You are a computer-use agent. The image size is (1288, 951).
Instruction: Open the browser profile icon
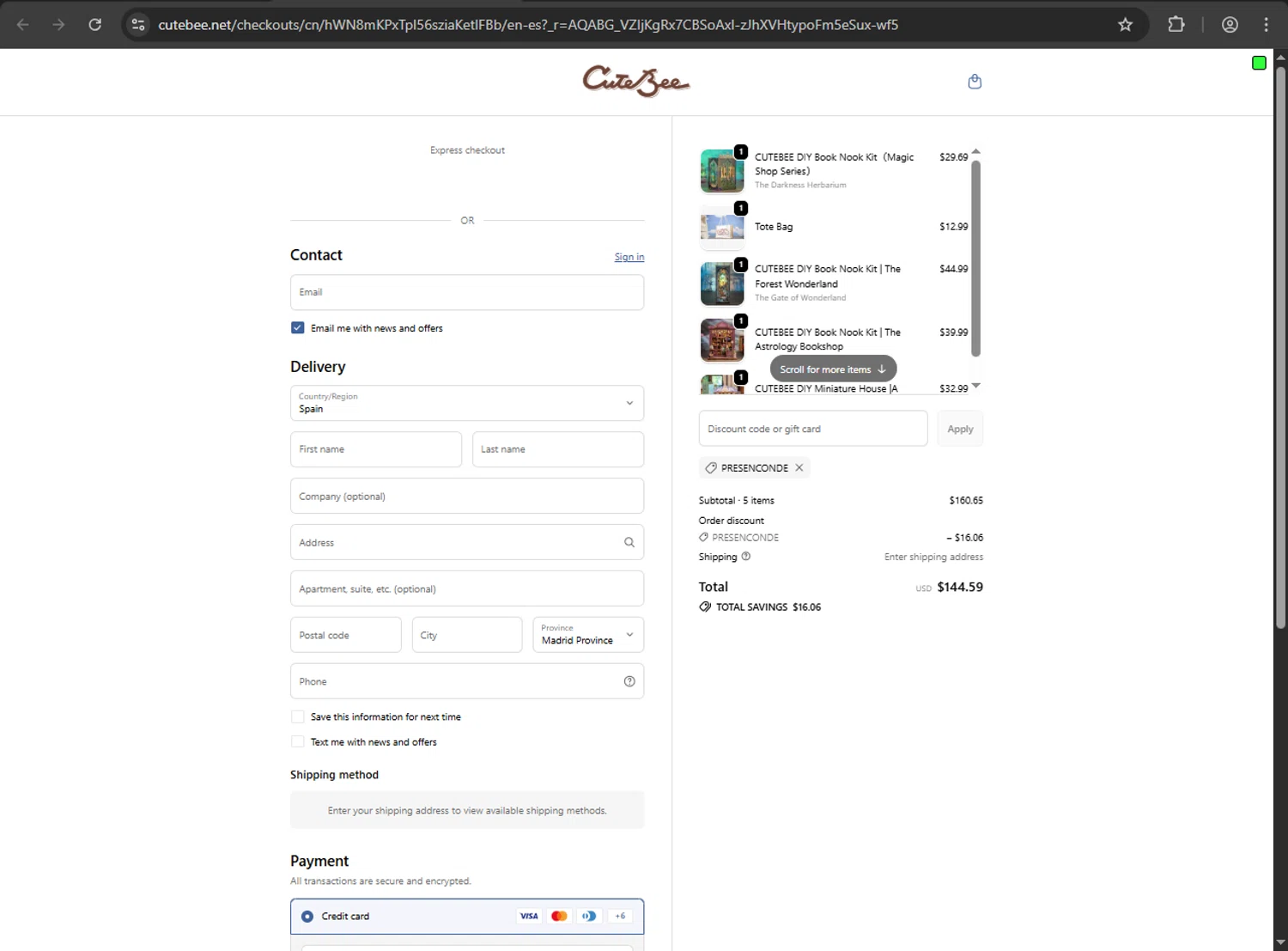(1230, 25)
